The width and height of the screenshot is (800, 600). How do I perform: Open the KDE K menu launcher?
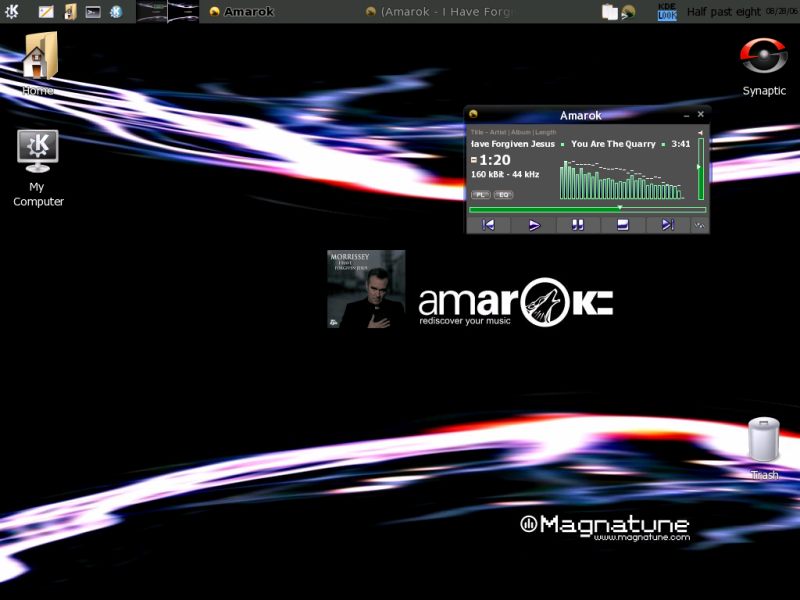(11, 11)
